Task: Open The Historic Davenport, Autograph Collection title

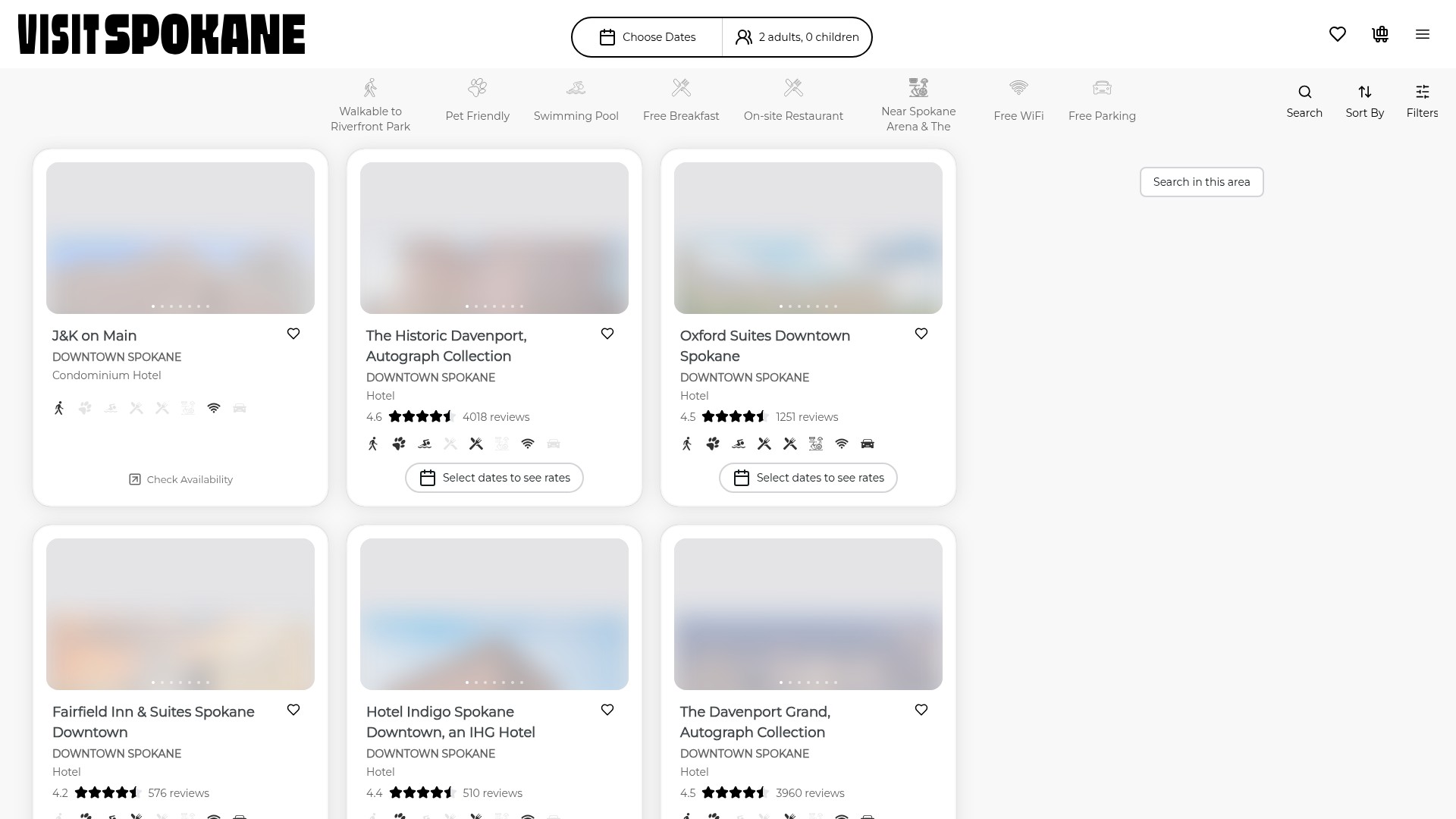Action: tap(447, 346)
